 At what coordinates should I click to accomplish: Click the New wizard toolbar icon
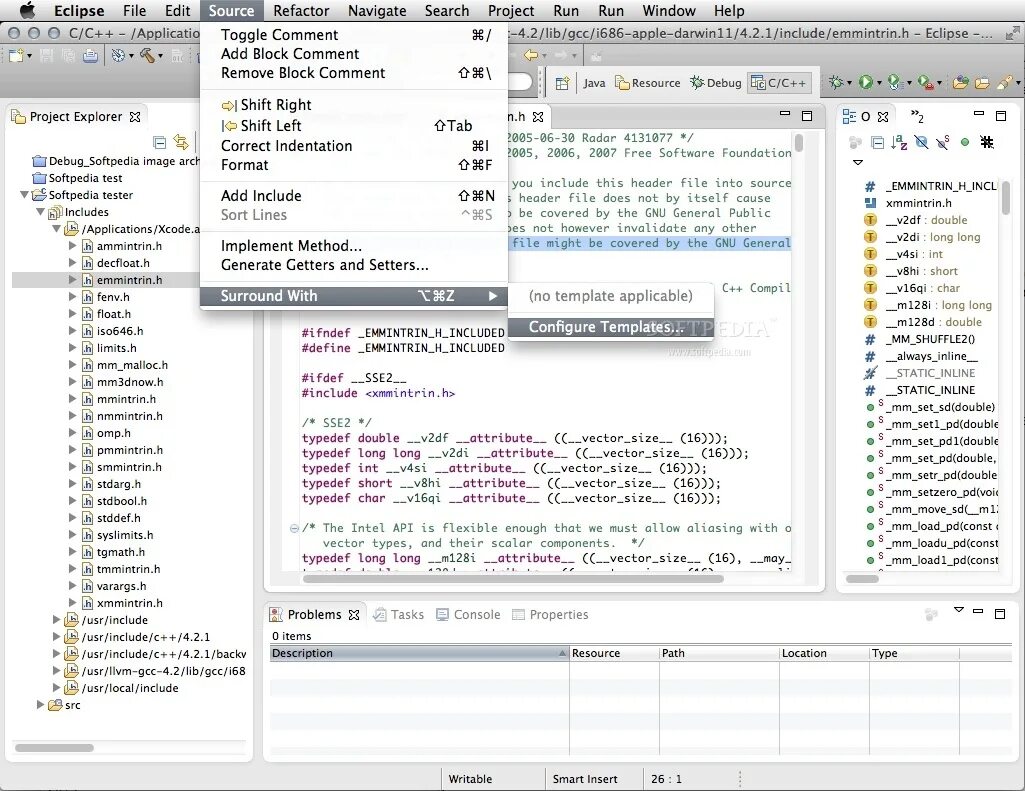coord(16,56)
